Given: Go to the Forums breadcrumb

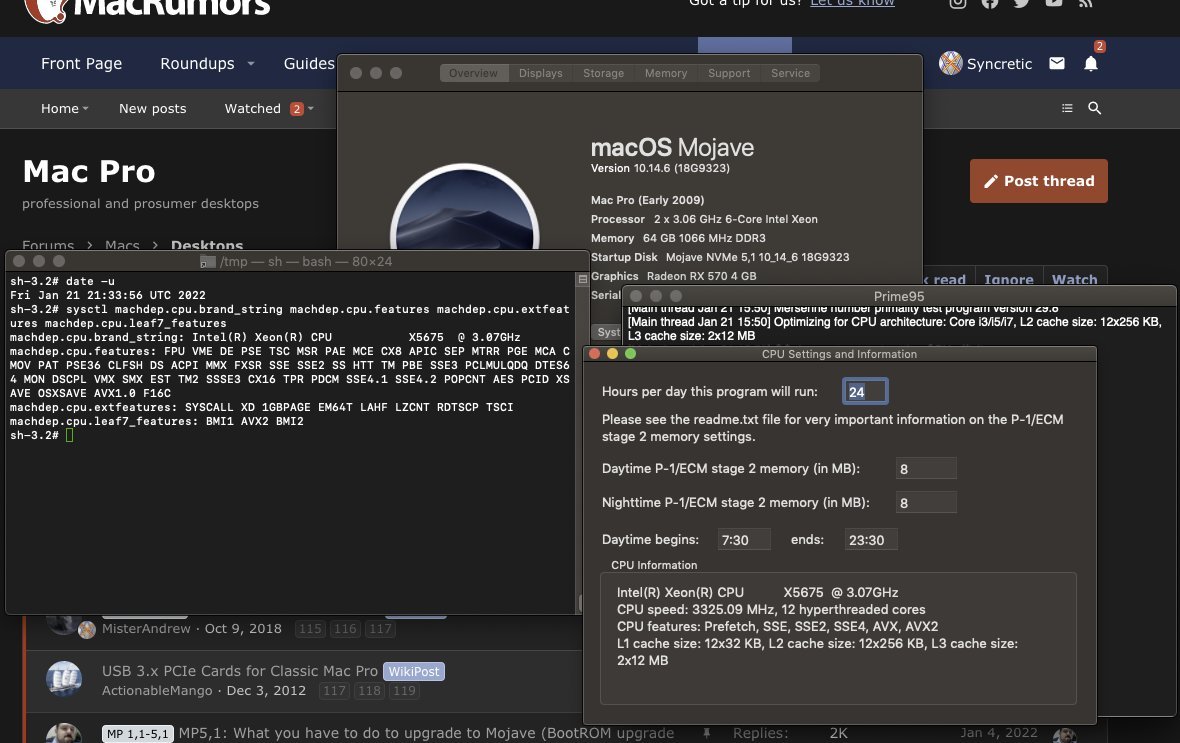Looking at the screenshot, I should [x=48, y=245].
